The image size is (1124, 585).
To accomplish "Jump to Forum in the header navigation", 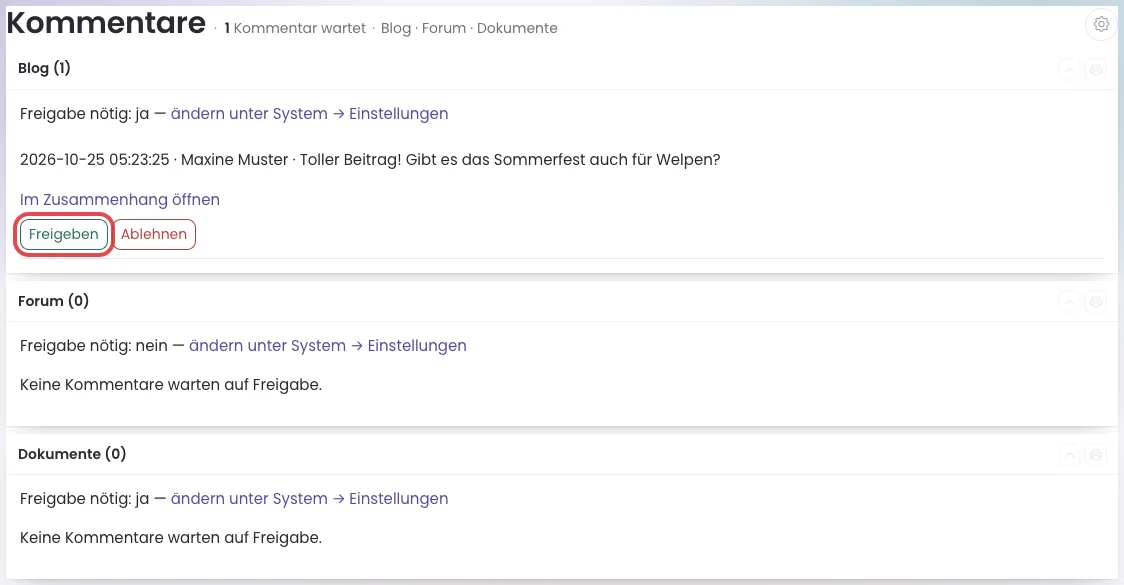I will pos(444,28).
